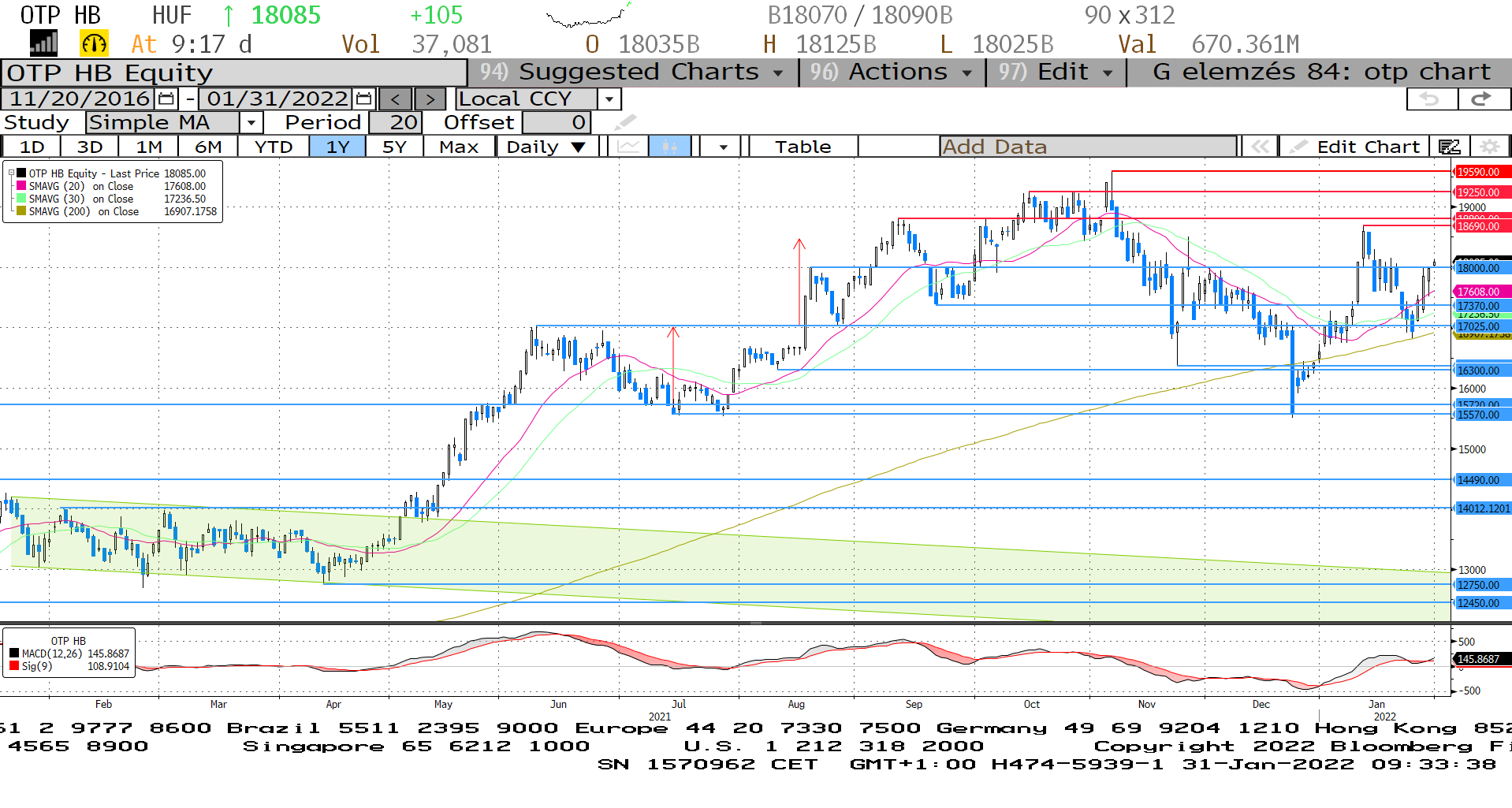Select the 6M time range tab
1512x808 pixels.
coord(208,147)
